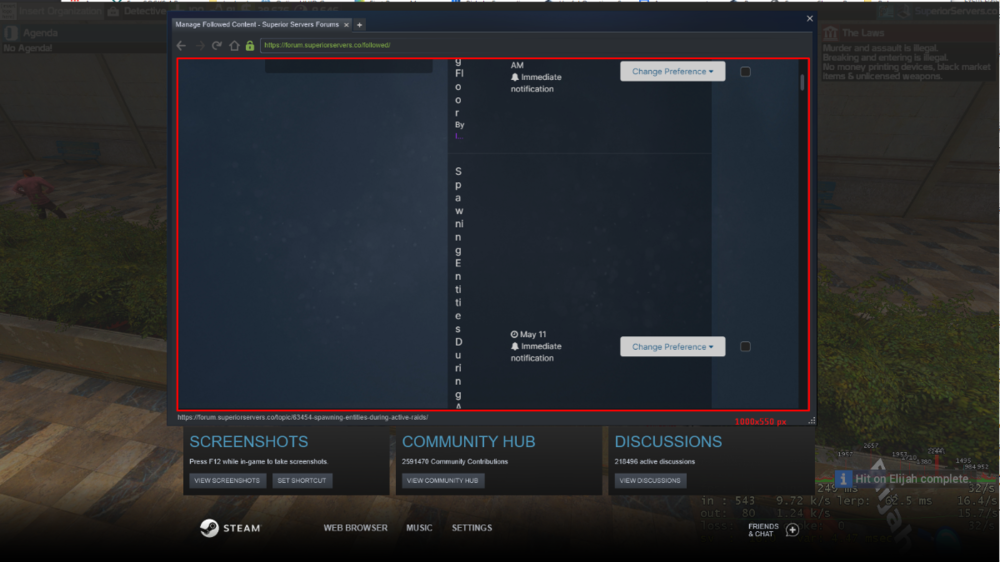This screenshot has width=1000, height=562.
Task: Go forward in the overlay browser
Action: 200,45
